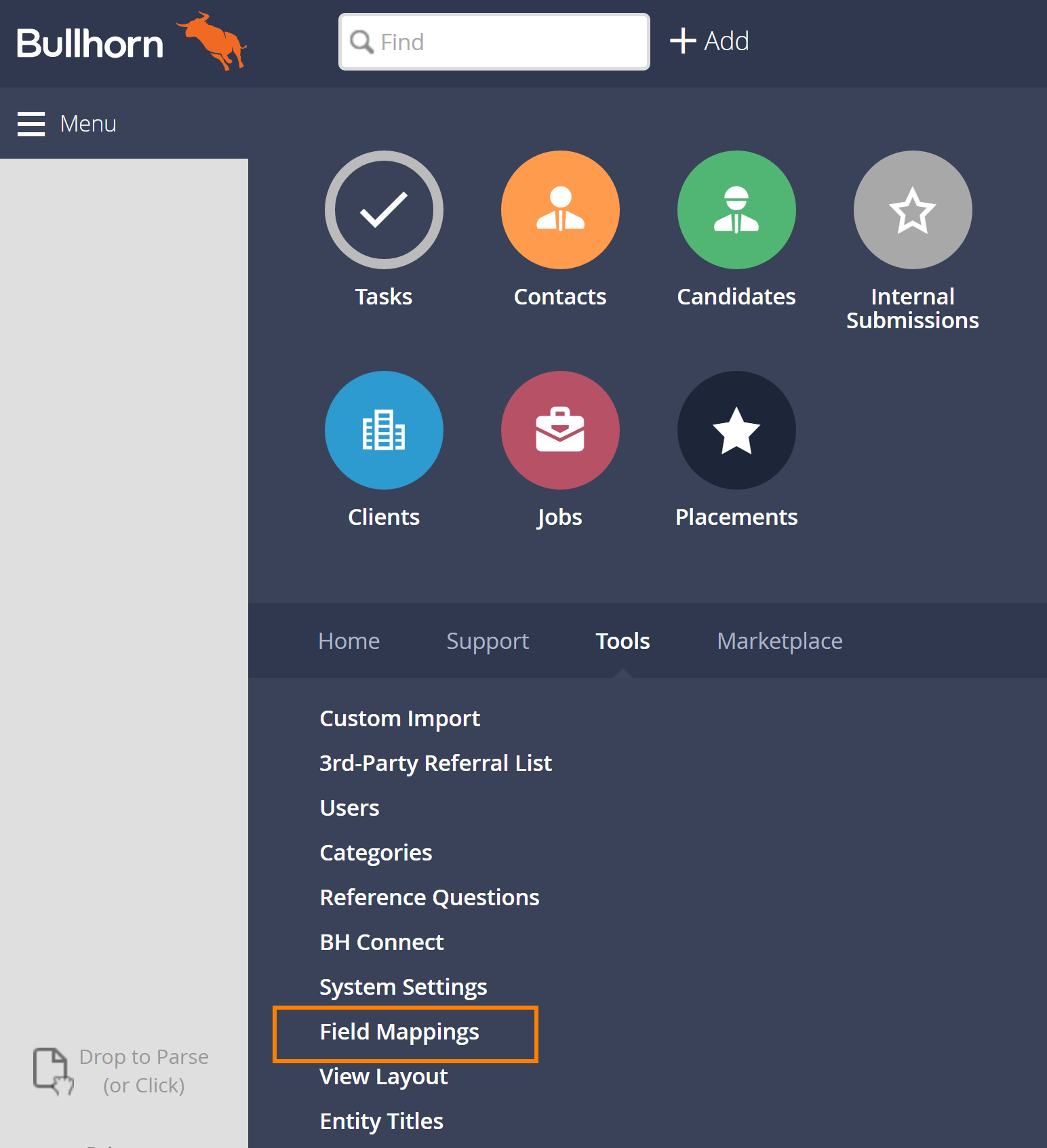Open Field Mappings
The width and height of the screenshot is (1047, 1148).
tap(399, 1032)
